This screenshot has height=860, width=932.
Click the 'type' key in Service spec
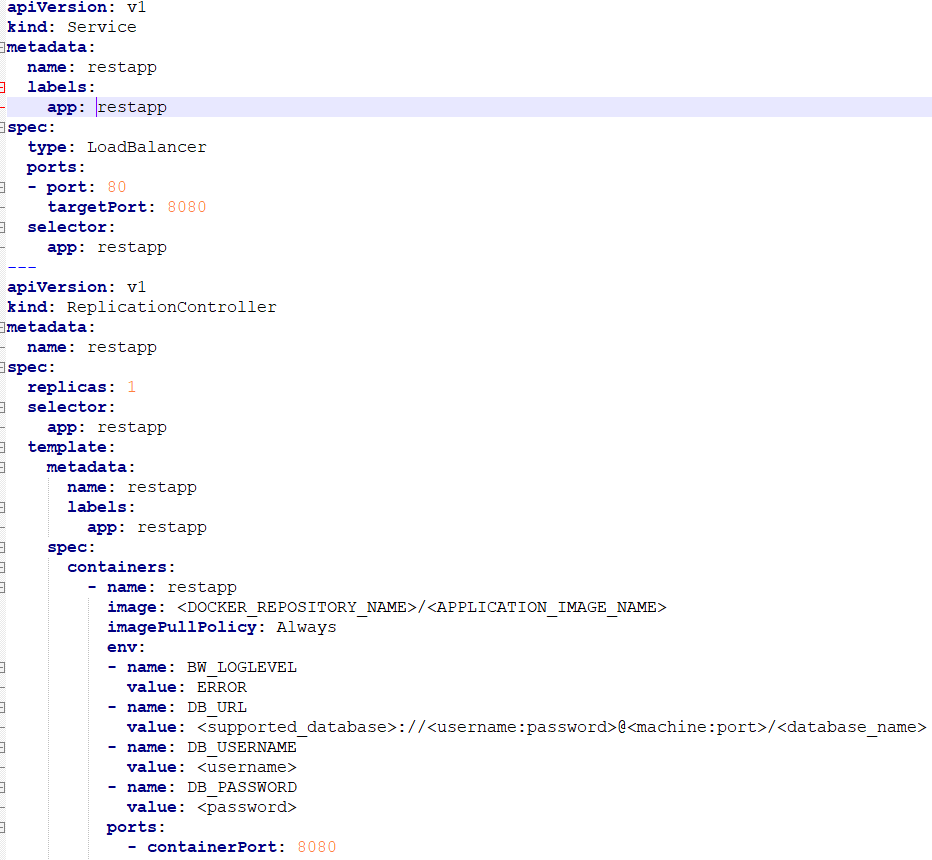[47, 147]
